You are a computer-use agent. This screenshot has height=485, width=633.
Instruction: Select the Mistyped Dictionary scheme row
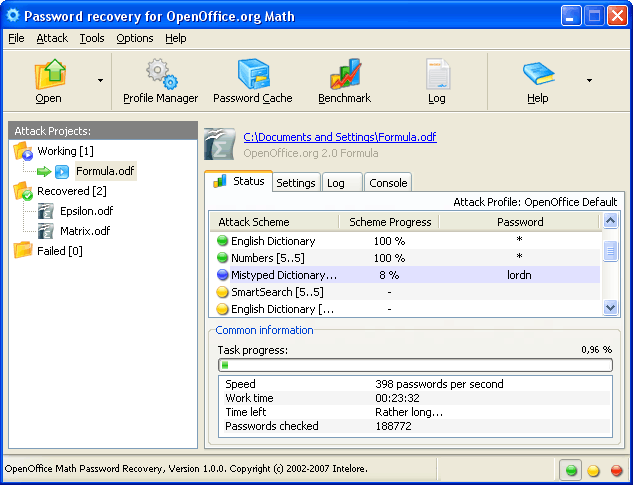284,275
